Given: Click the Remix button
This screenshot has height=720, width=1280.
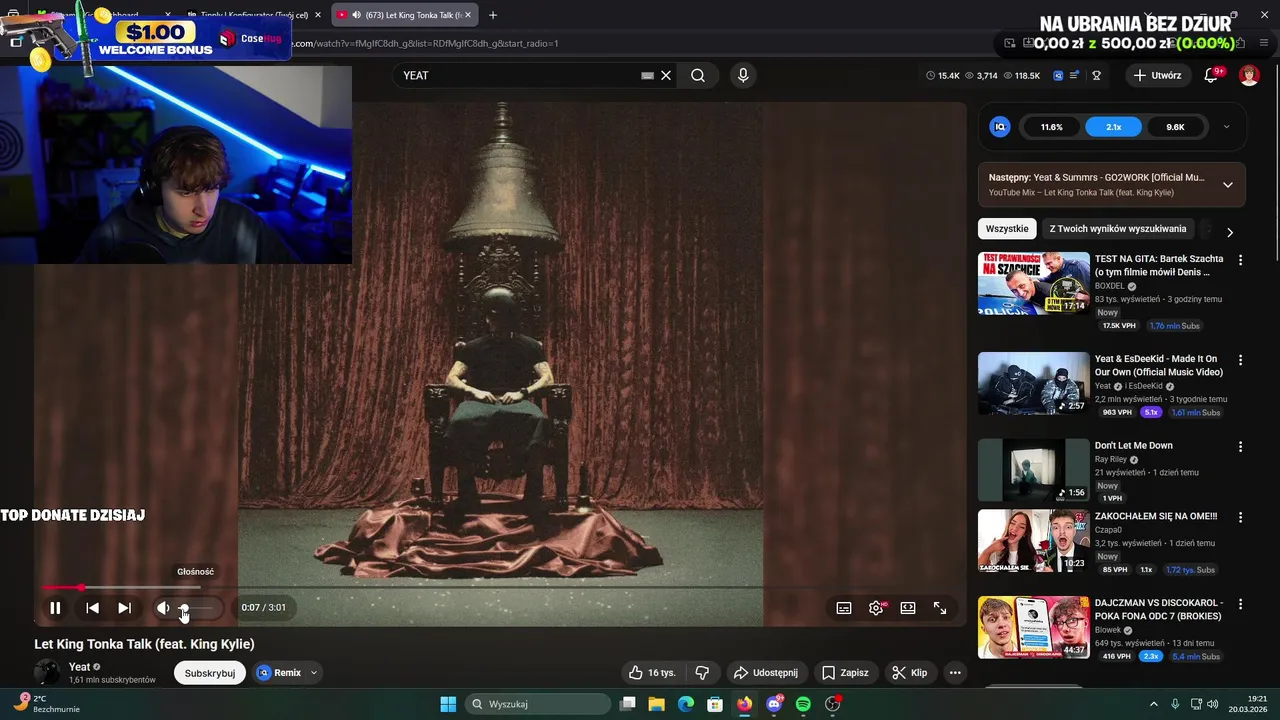Looking at the screenshot, I should [x=279, y=673].
